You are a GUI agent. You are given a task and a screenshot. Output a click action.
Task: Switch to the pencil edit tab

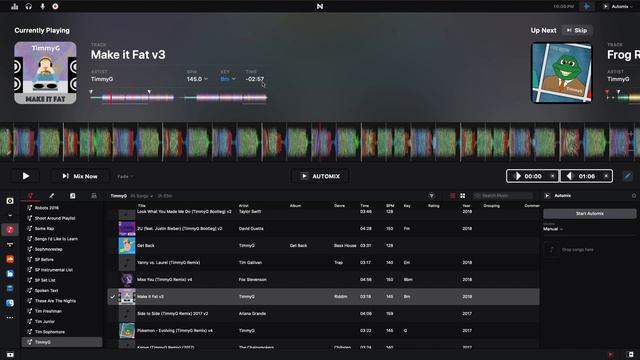(51, 196)
